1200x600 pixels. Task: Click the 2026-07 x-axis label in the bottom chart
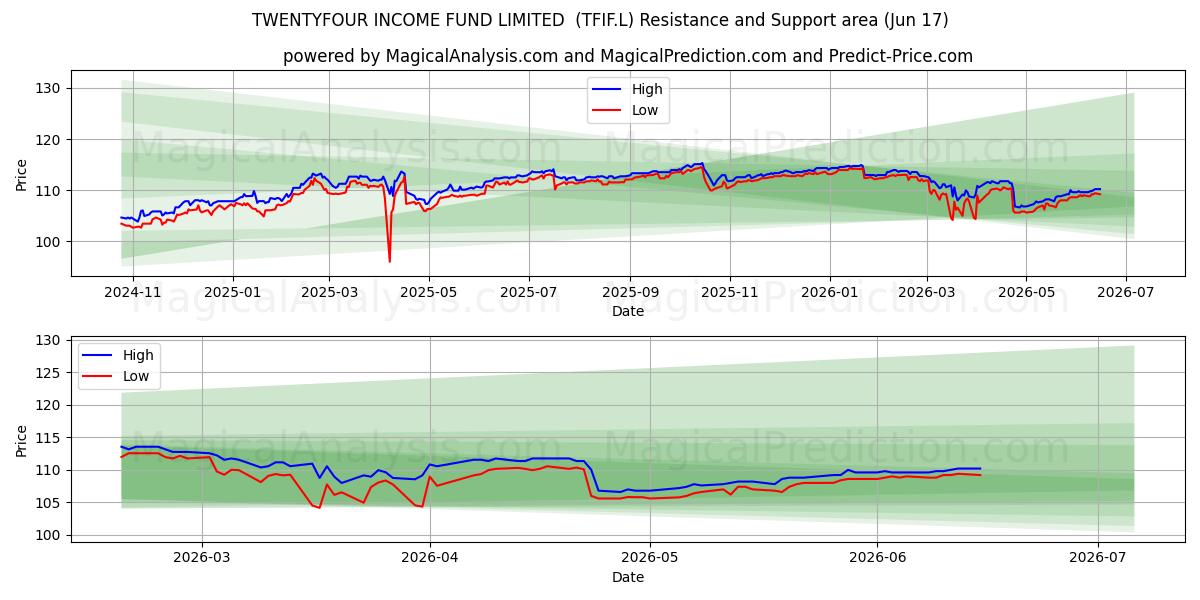1098,559
